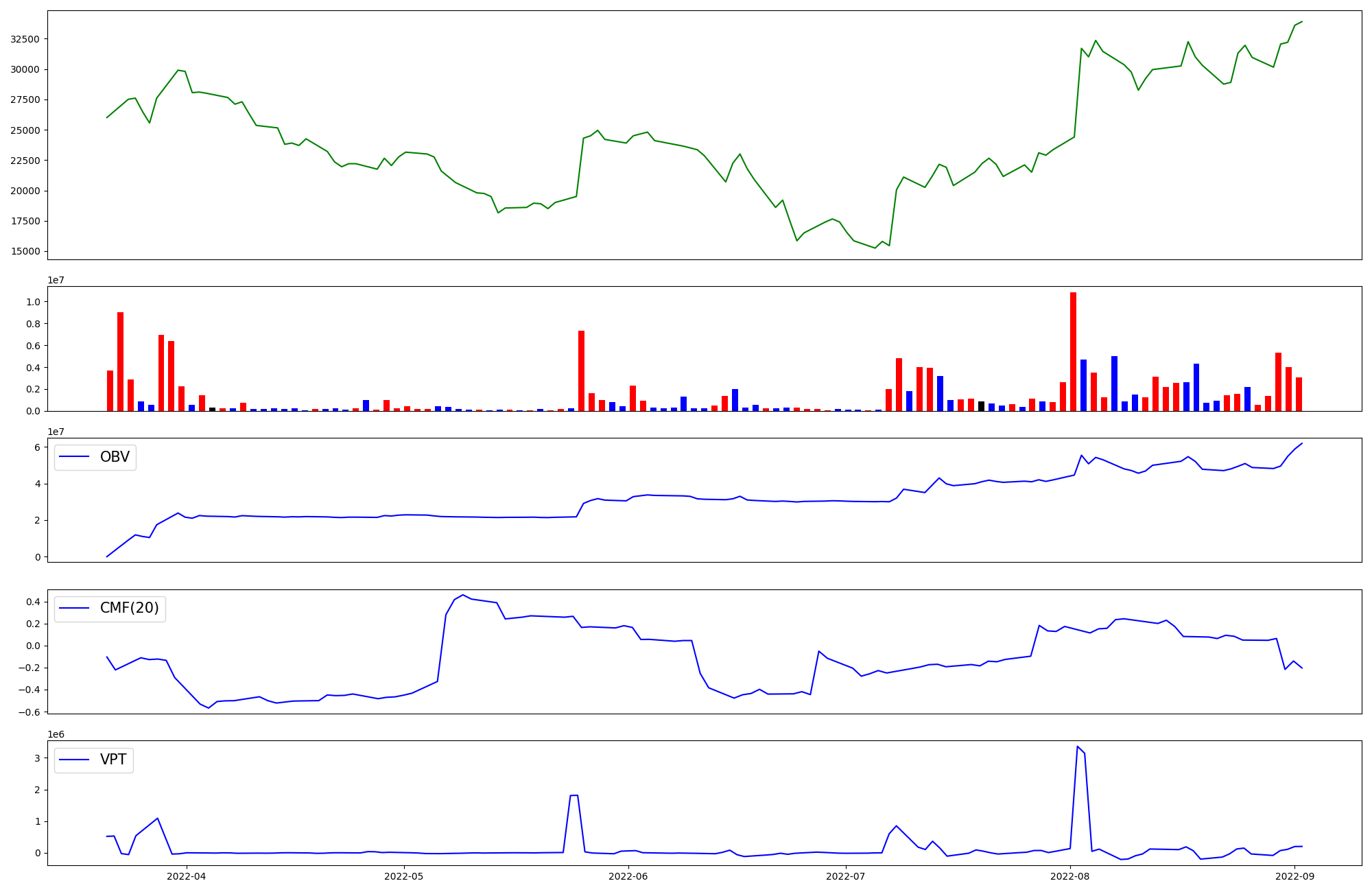The image size is (1372, 892).
Task: Select the 2022-06 x-axis tick label
Action: [x=628, y=876]
